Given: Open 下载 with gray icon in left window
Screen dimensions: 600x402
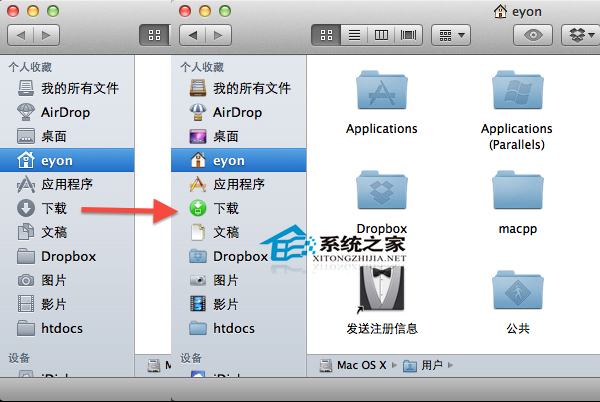Looking at the screenshot, I should pyautogui.click(x=67, y=208).
